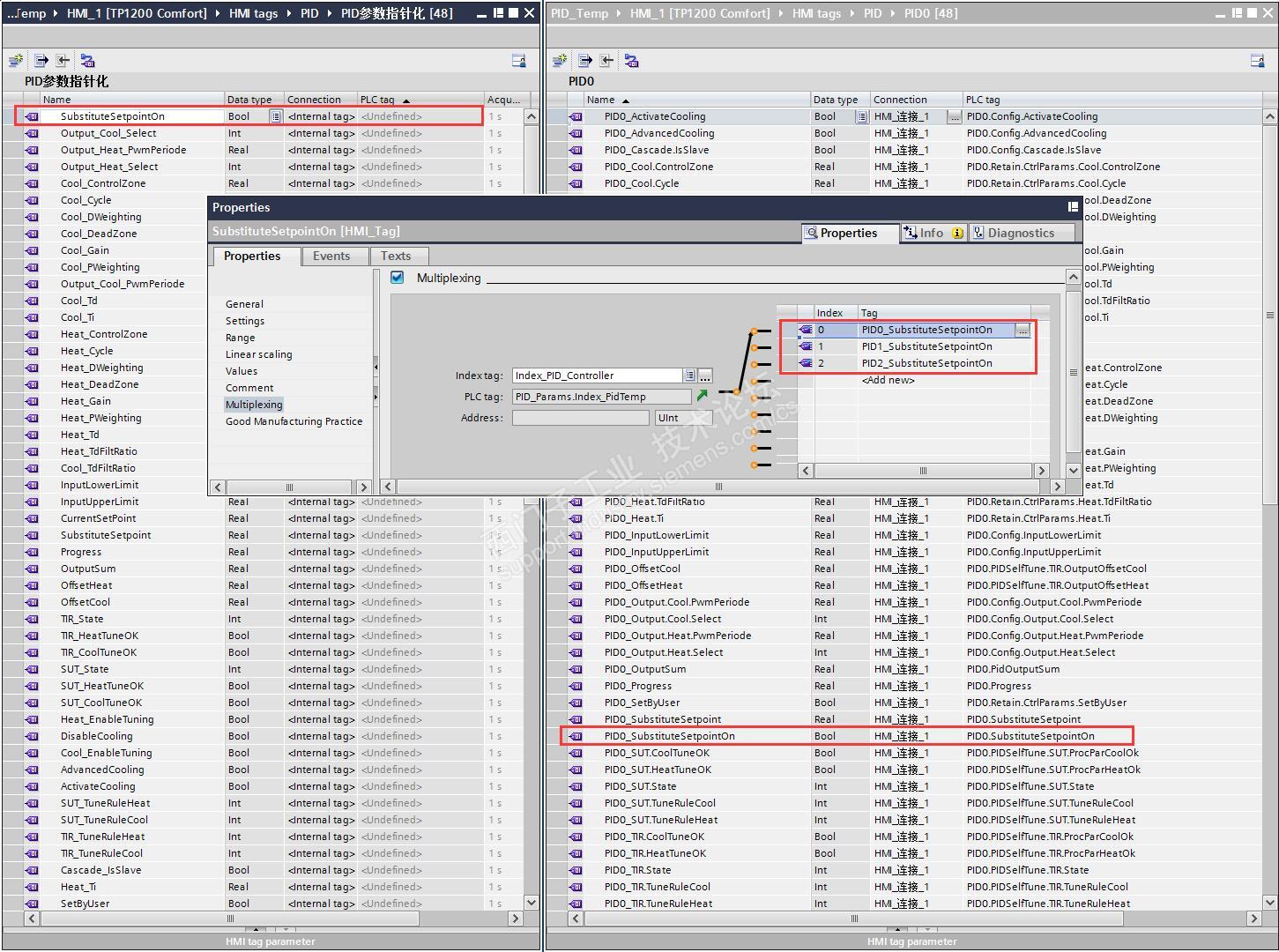Open the Diagnostics tab
This screenshot has width=1279, height=952.
[1021, 234]
